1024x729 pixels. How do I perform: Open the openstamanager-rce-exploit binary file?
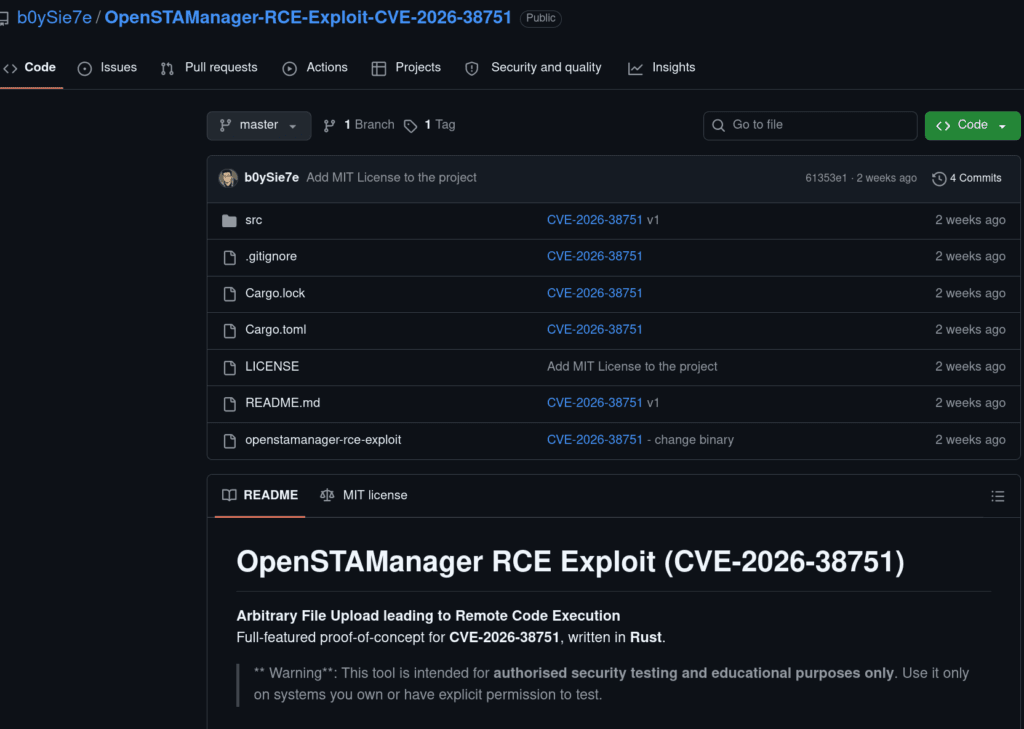pos(323,440)
